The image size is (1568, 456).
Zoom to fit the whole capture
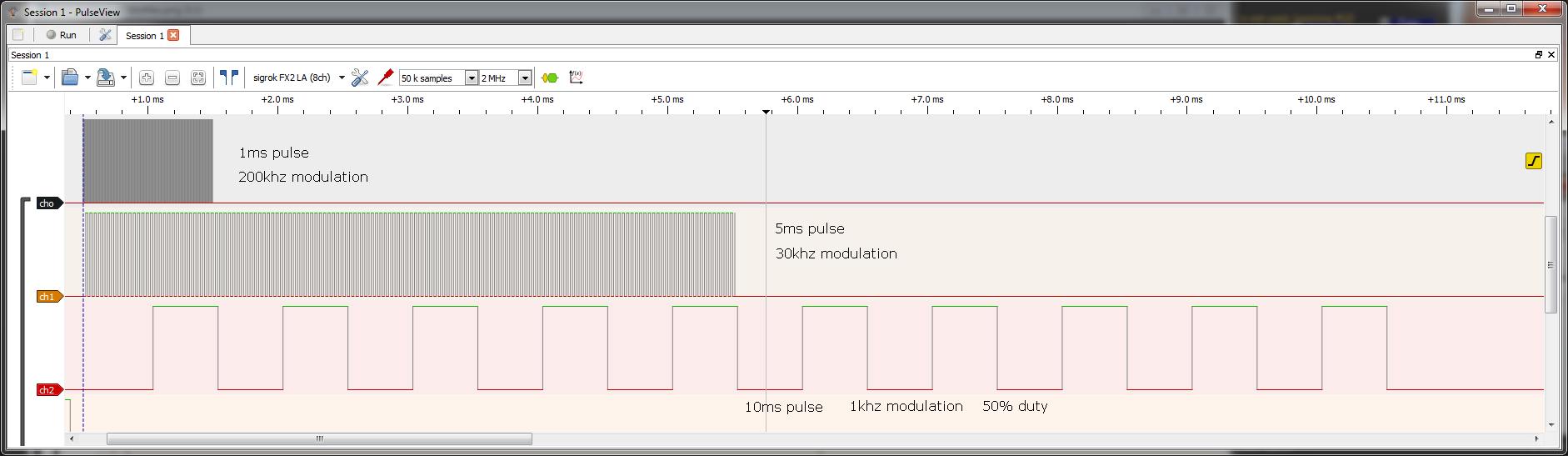pos(198,78)
